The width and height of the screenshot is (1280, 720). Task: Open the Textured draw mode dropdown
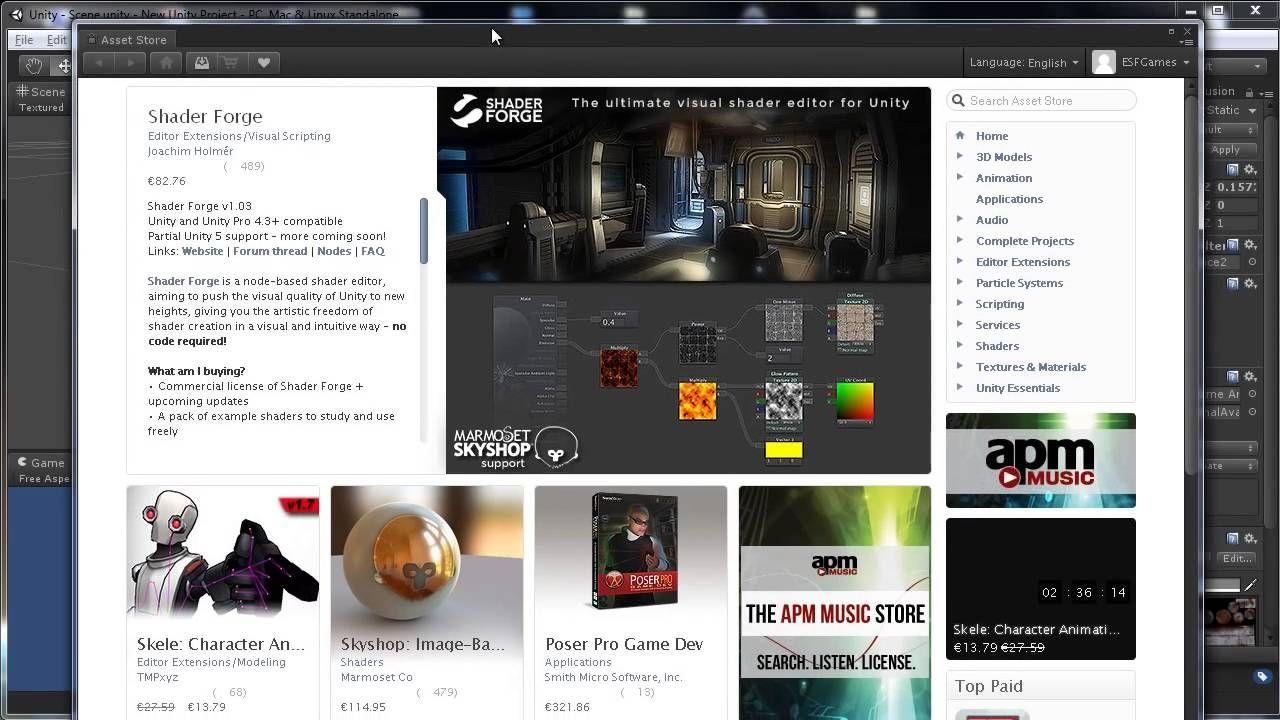41,107
